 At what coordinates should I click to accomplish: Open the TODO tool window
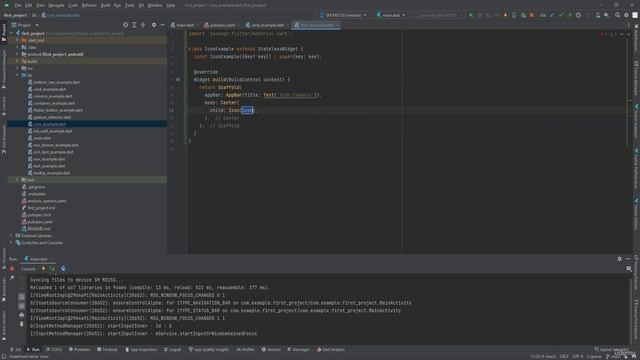(x=54, y=349)
